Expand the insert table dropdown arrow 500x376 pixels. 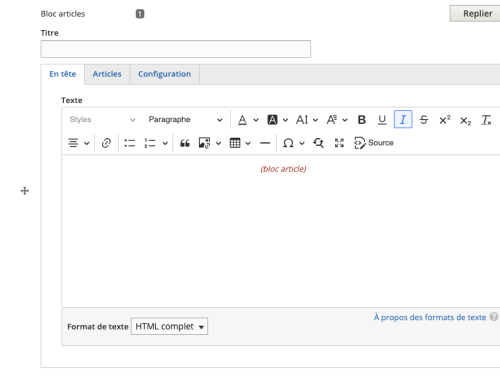pos(248,143)
